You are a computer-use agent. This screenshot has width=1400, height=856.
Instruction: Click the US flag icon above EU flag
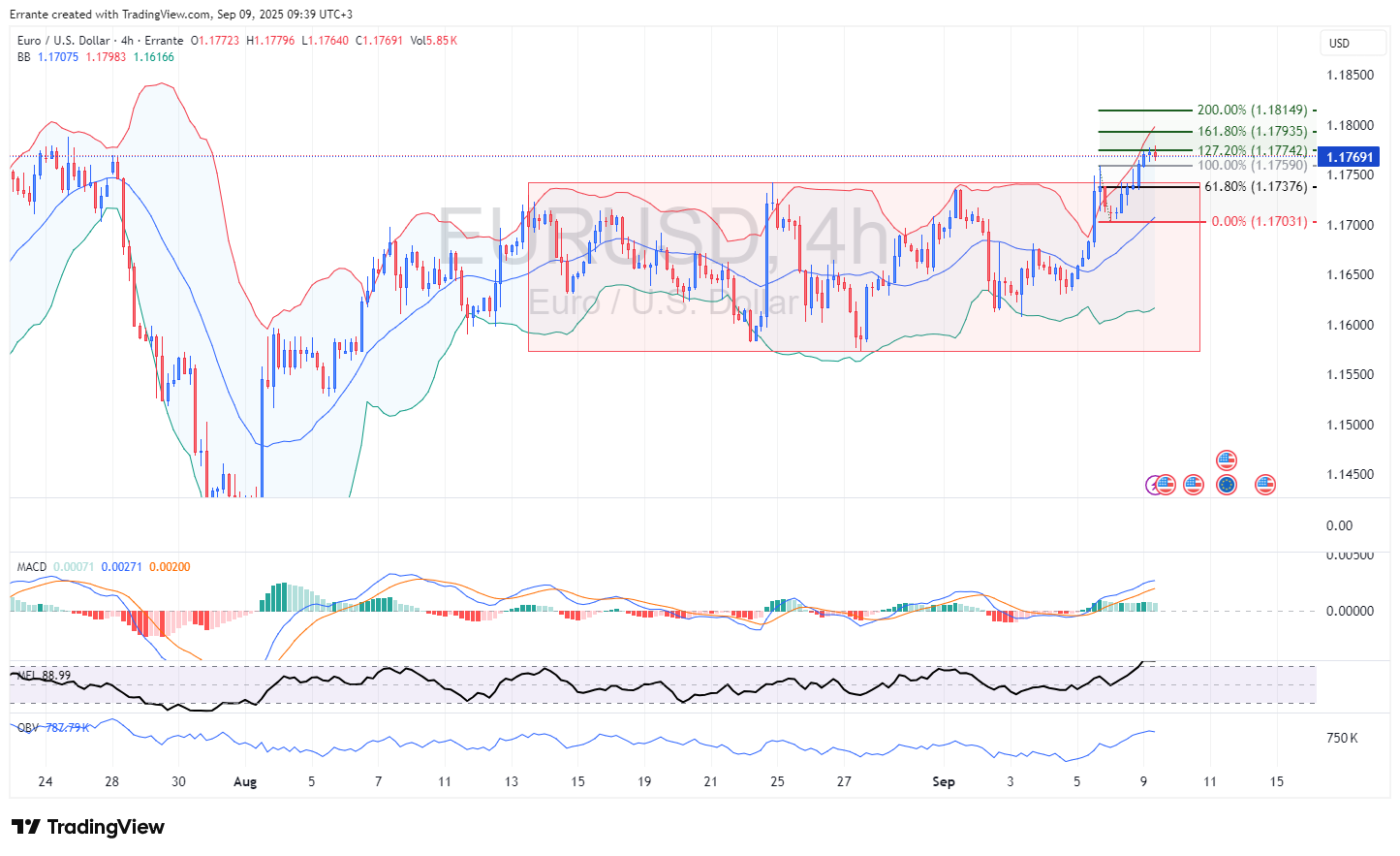(1227, 460)
